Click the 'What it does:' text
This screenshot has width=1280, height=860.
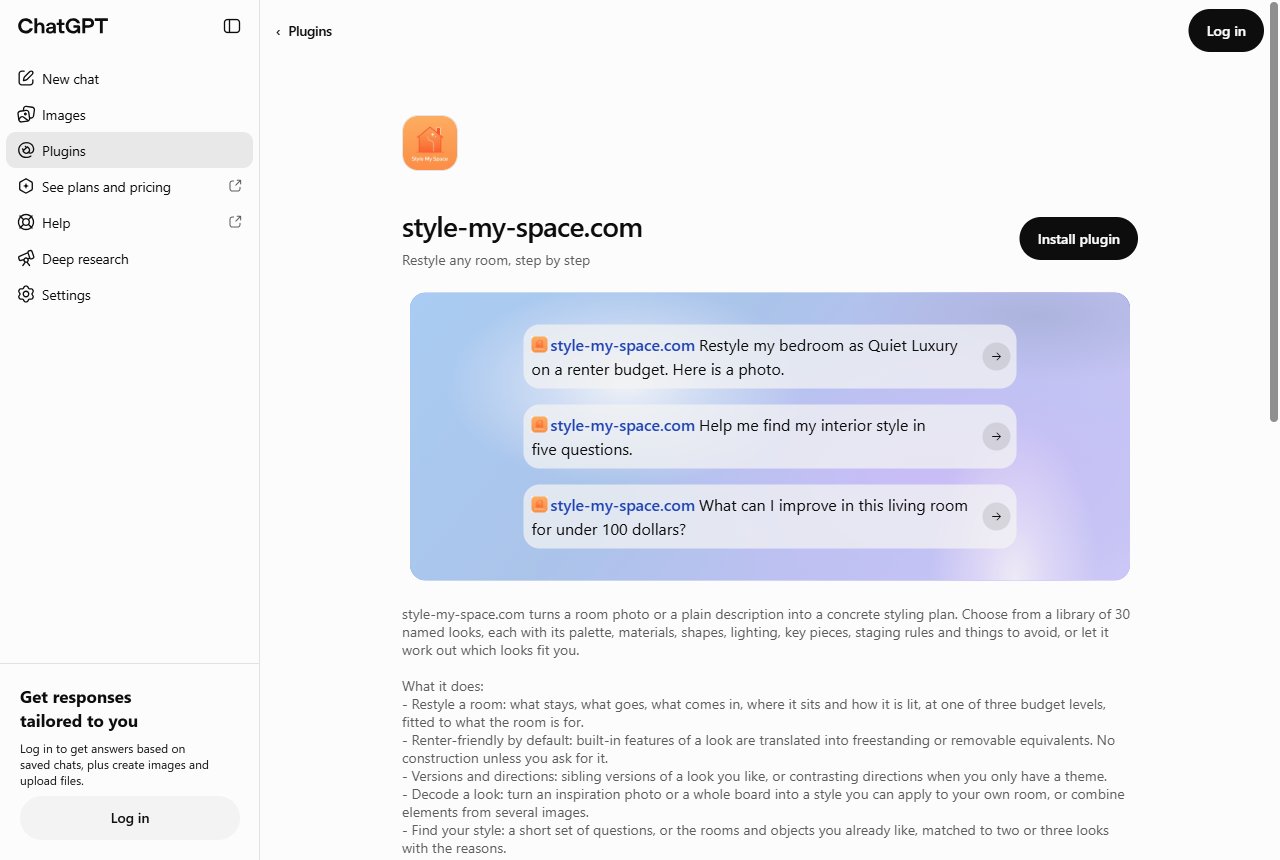(x=443, y=686)
